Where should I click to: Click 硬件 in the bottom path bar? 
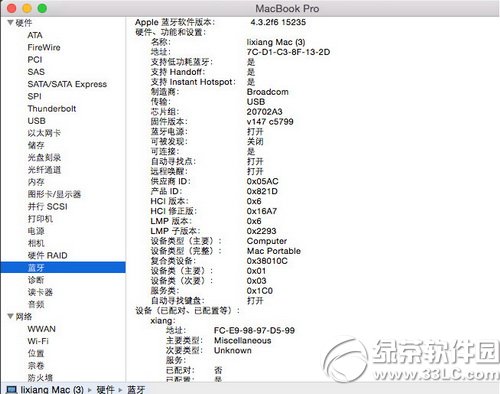pyautogui.click(x=105, y=390)
